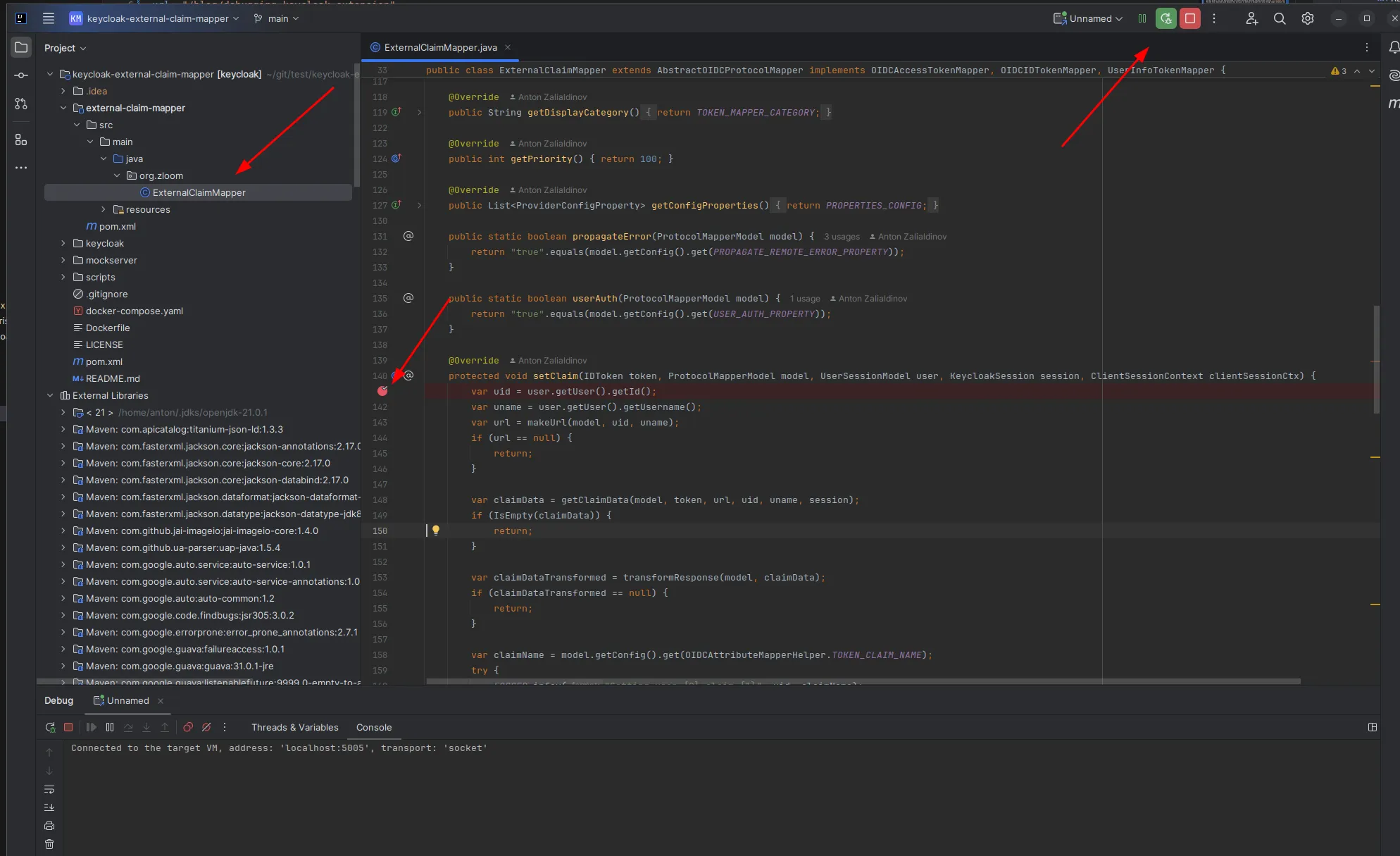The width and height of the screenshot is (1400, 856).
Task: Click the 3 usages link on propagateError
Action: coord(841,237)
